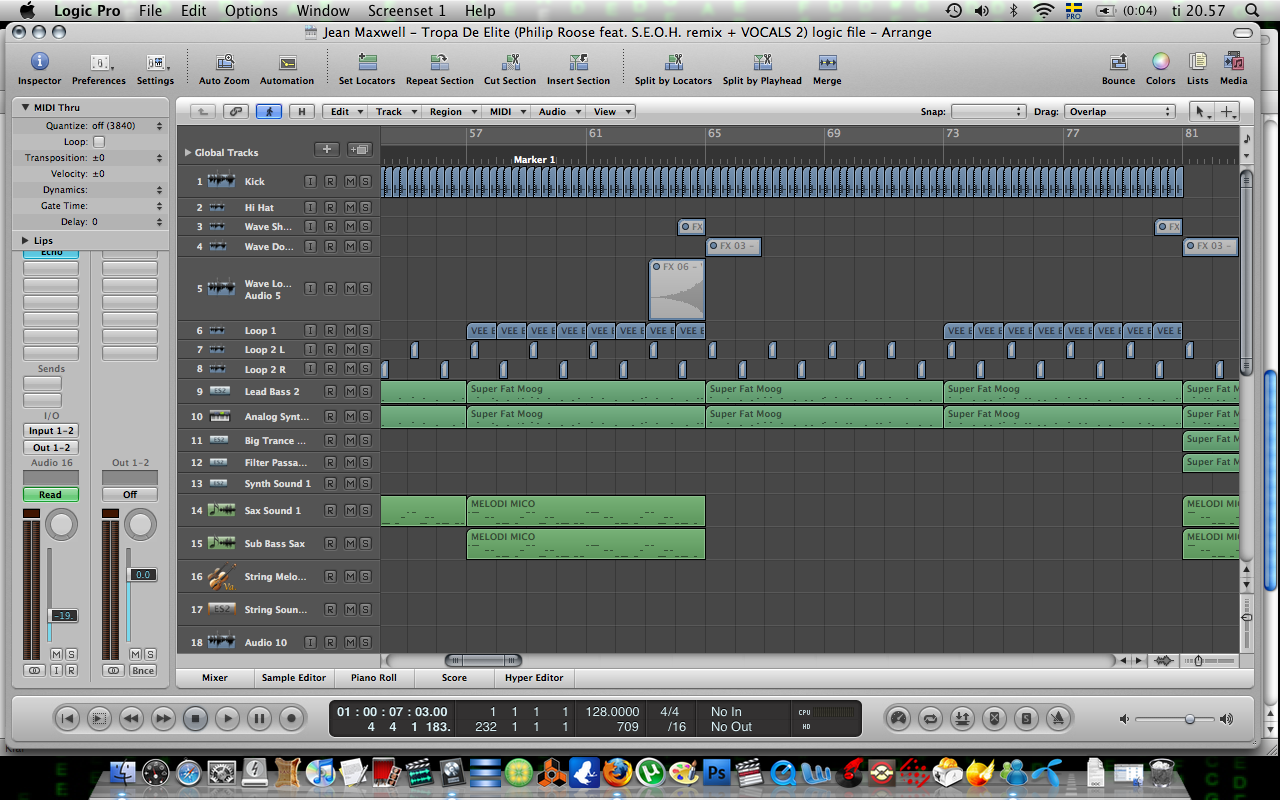
Task: Click the Bnce button on Out 1-2
Action: [143, 671]
